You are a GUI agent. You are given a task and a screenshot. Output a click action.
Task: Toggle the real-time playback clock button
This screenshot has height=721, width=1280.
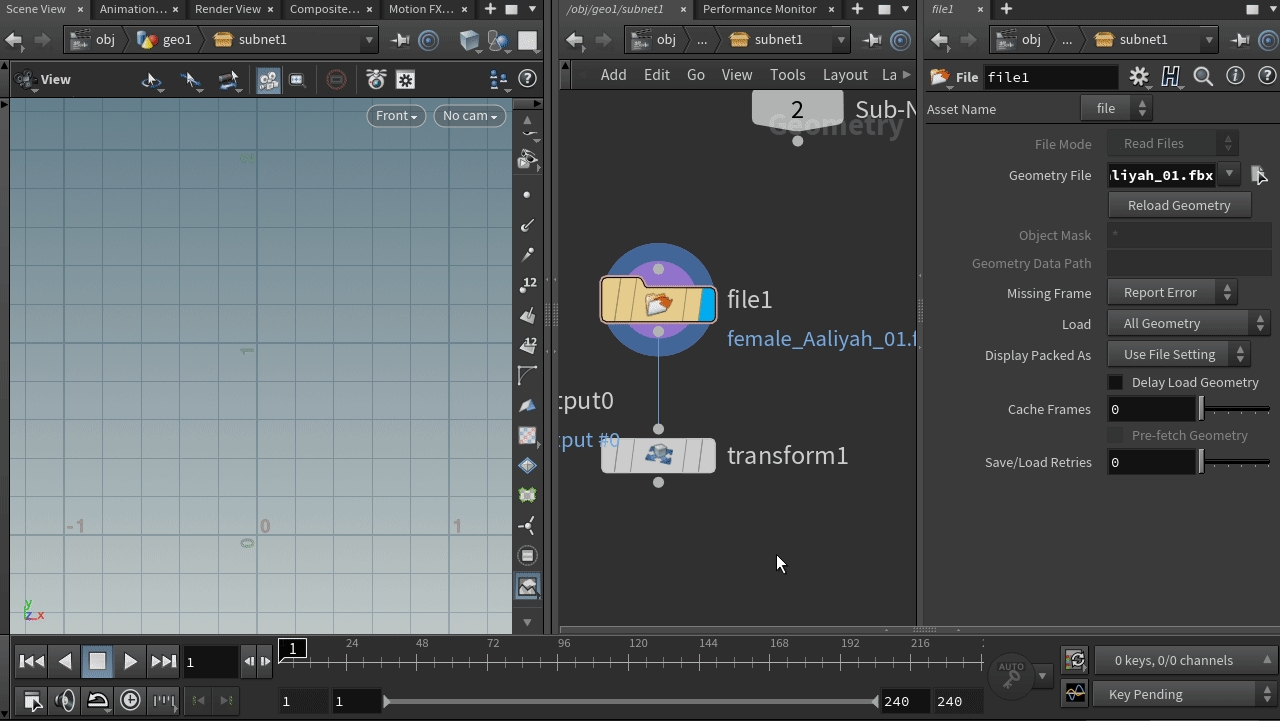130,701
